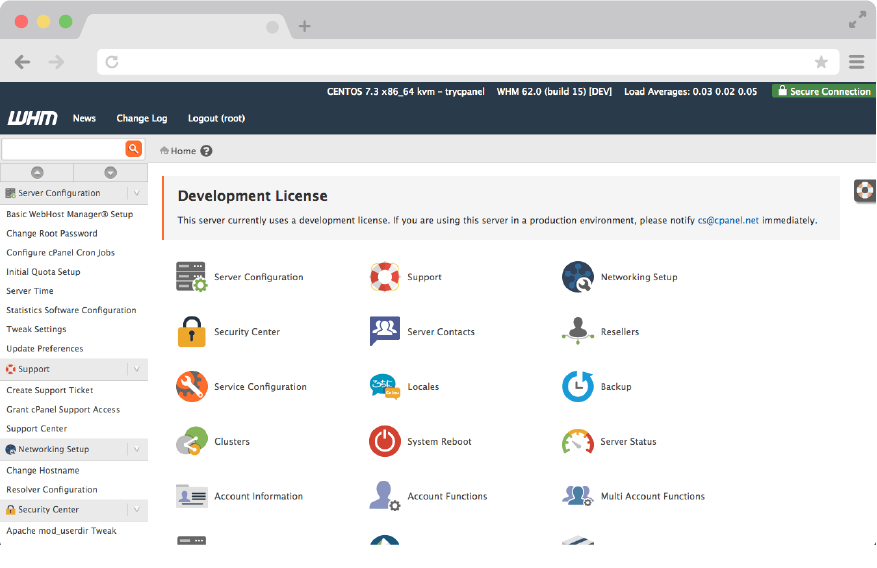Open Configure cPanel Cron Jobs link
Image resolution: width=877 pixels, height=568 pixels.
tap(60, 253)
